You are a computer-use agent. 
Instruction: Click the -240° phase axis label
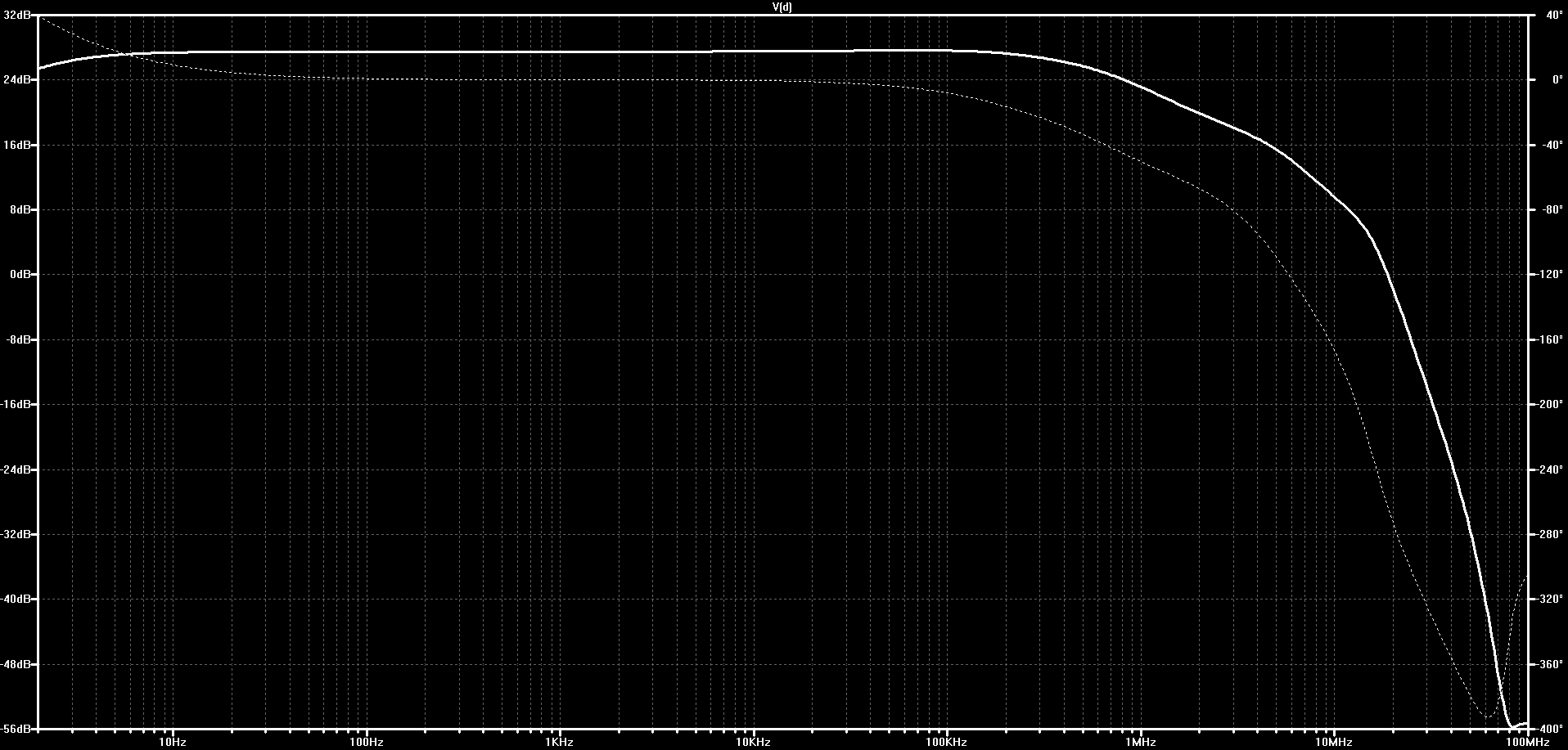[1551, 469]
